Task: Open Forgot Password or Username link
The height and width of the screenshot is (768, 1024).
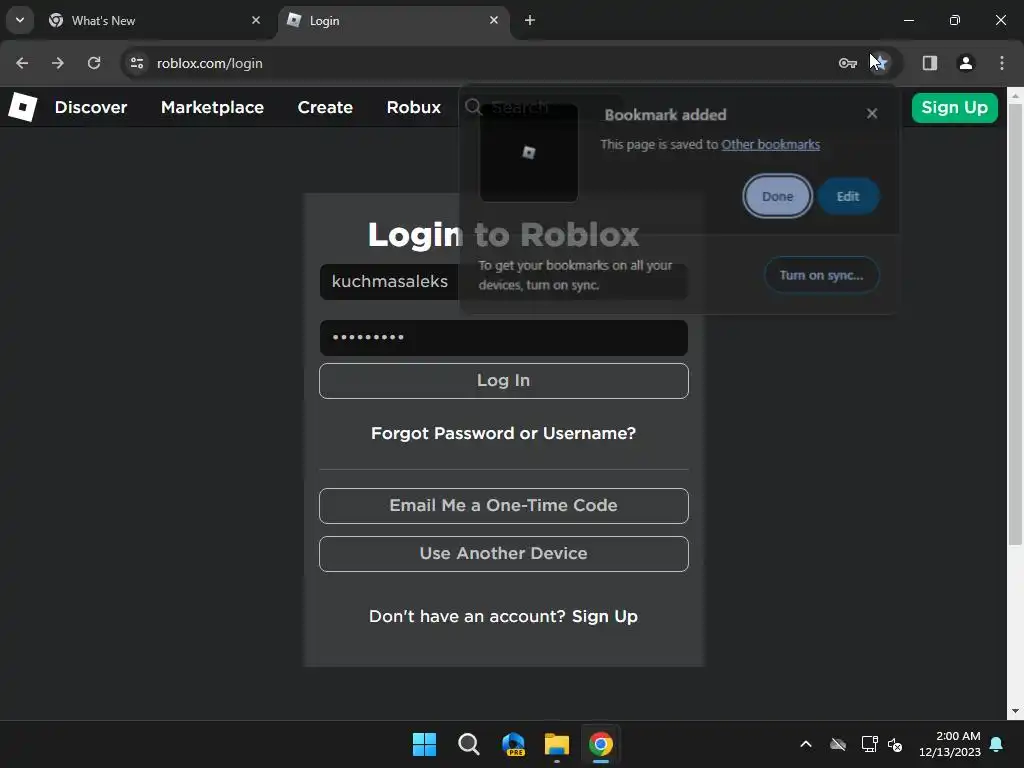Action: coord(504,434)
